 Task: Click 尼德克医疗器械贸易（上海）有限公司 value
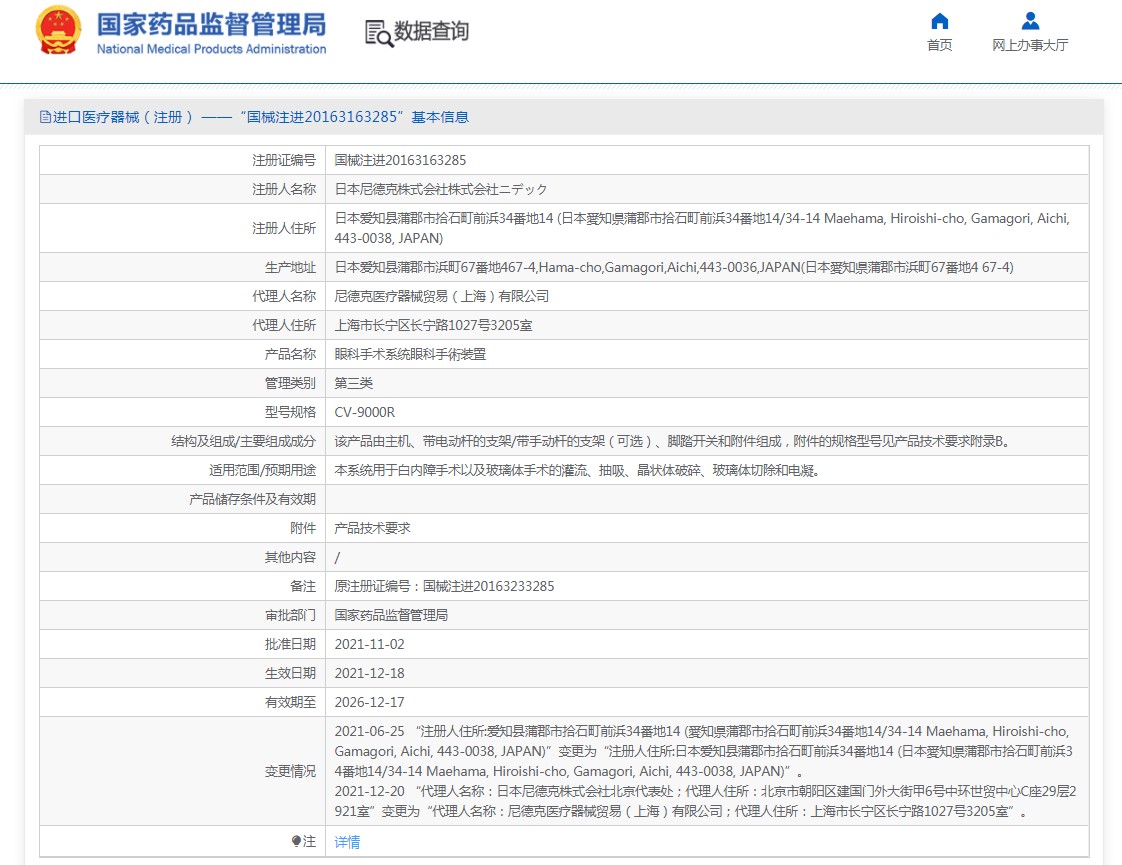tap(442, 296)
